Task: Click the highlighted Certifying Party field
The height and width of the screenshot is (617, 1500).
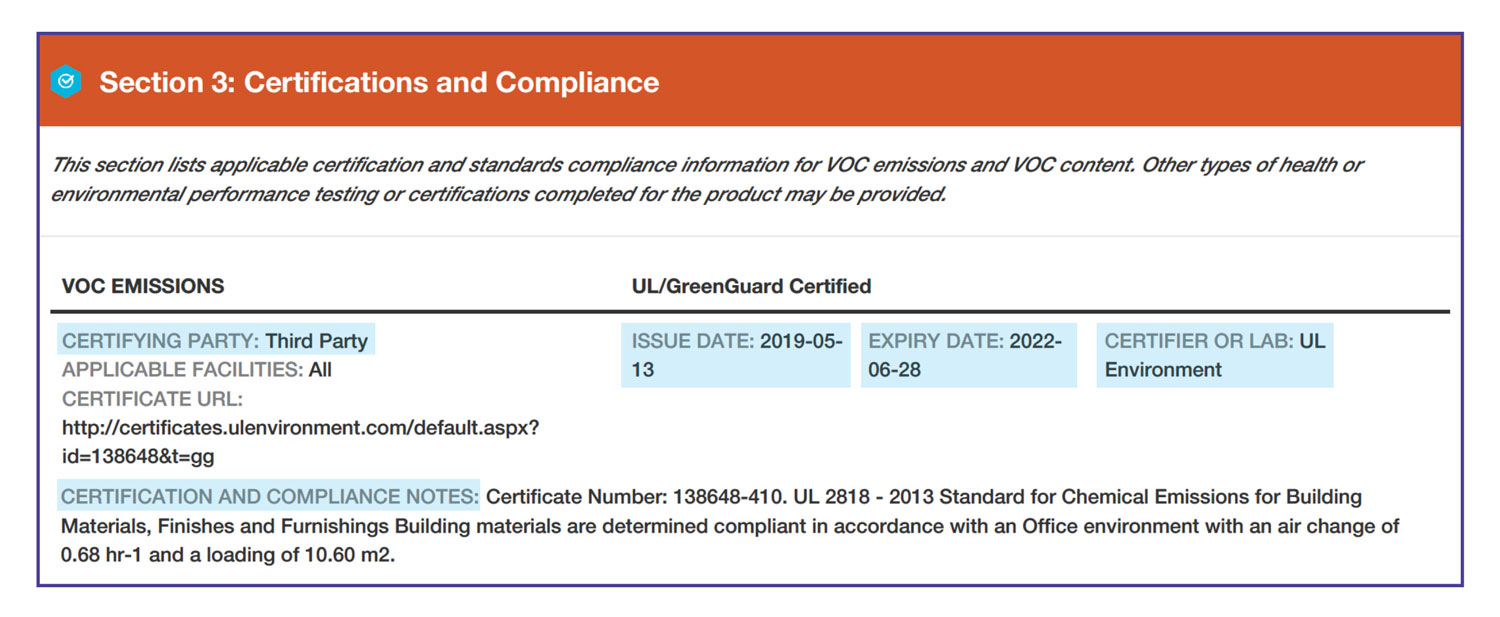Action: click(215, 341)
